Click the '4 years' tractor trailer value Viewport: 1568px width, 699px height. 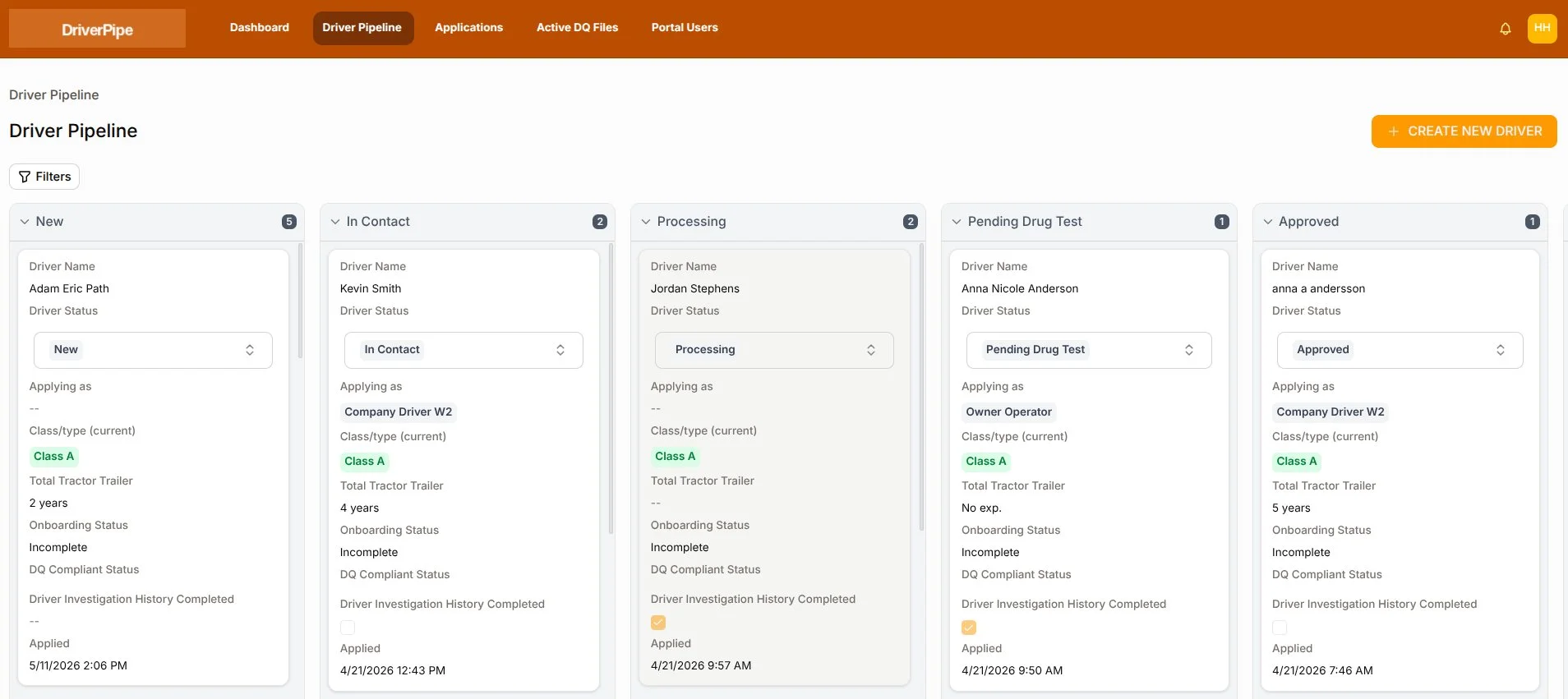359,508
